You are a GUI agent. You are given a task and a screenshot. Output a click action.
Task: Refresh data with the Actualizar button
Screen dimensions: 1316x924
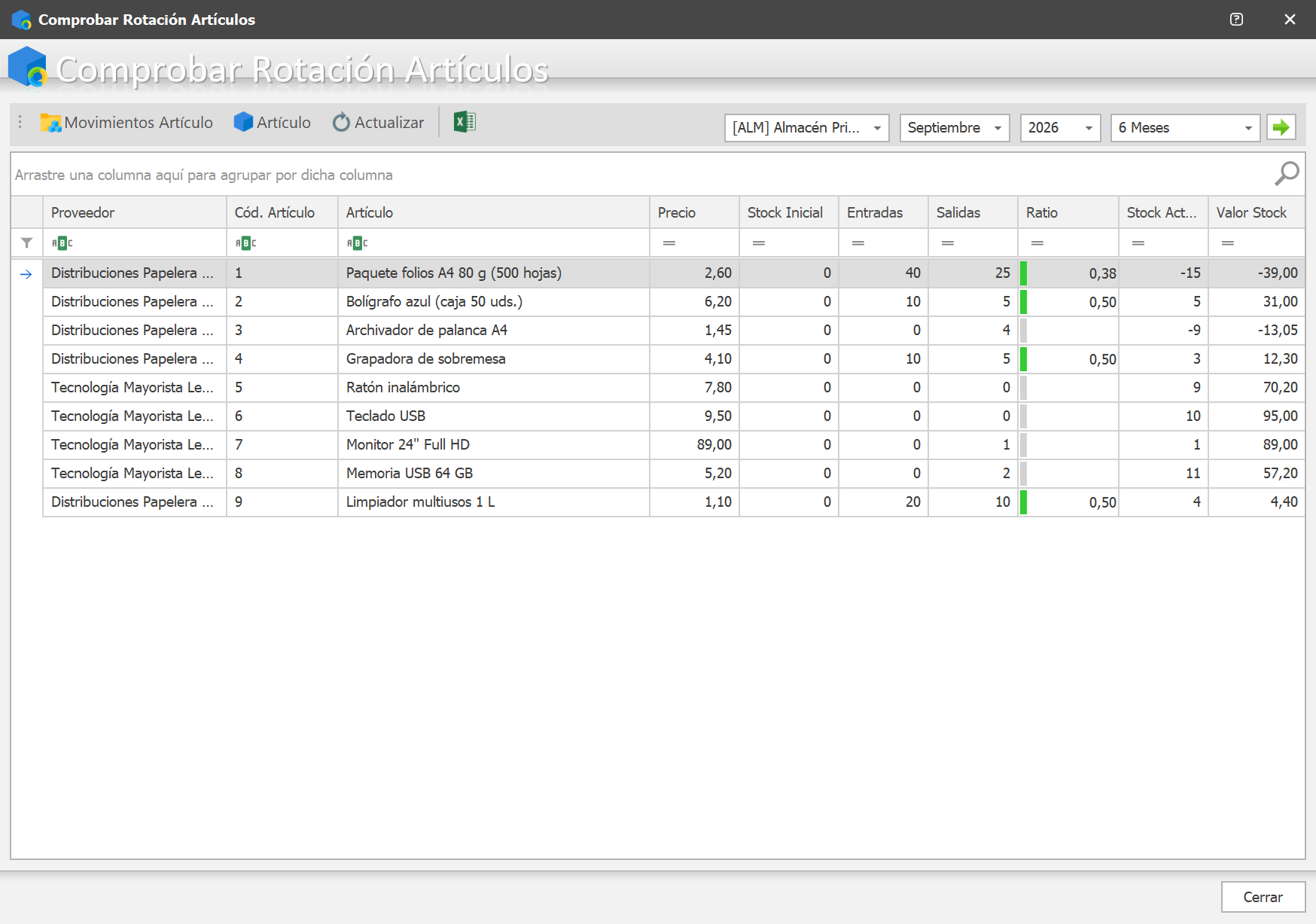(378, 123)
